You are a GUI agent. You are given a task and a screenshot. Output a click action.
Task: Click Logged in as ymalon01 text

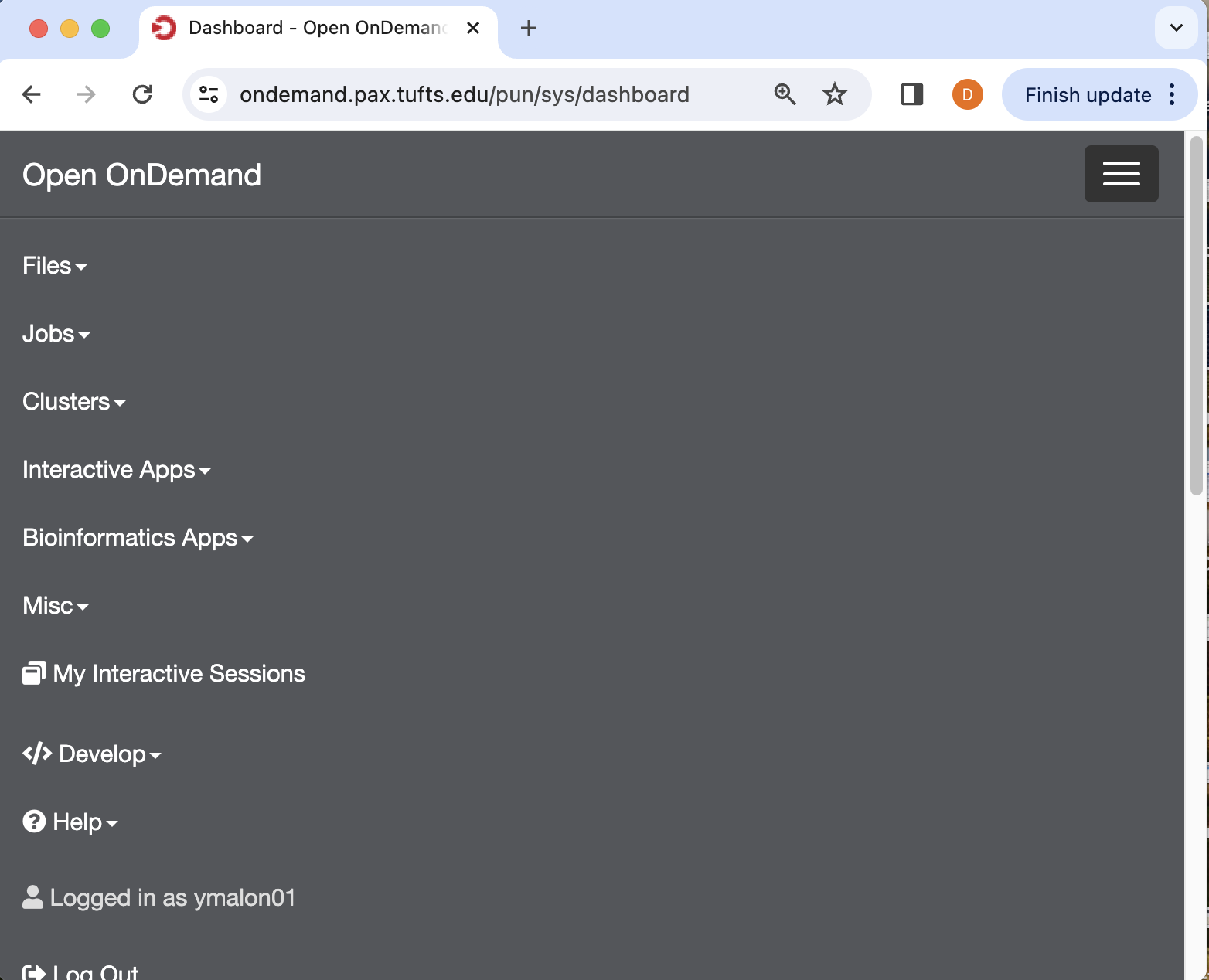(172, 898)
